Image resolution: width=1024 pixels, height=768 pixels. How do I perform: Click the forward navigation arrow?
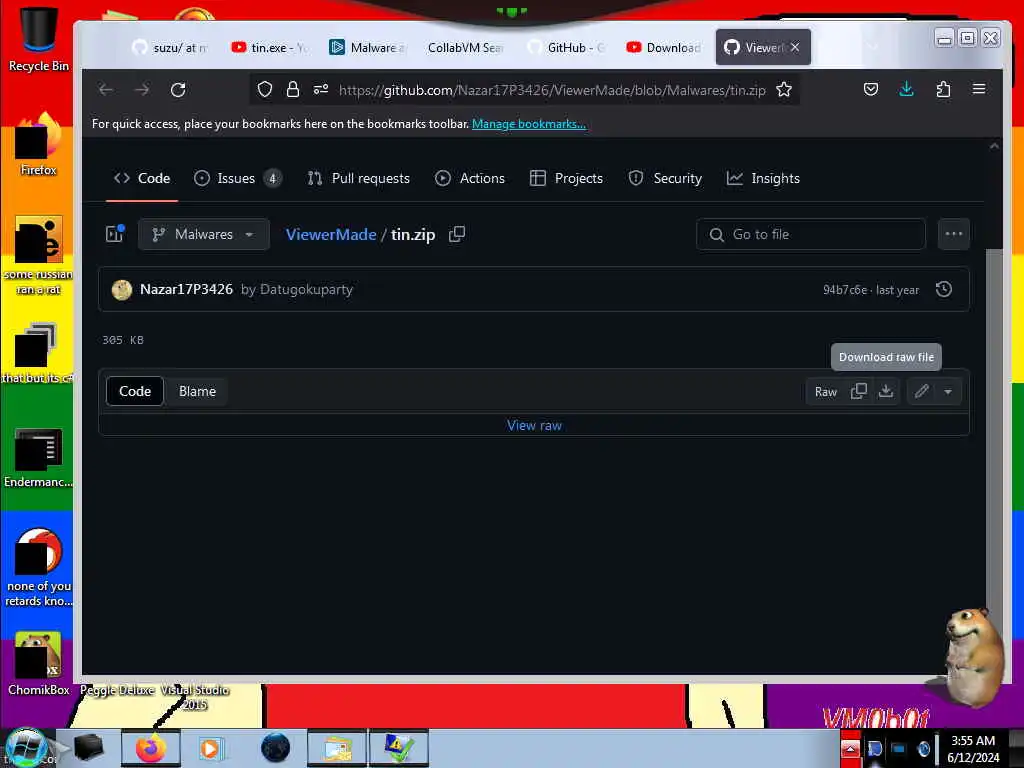pos(142,89)
